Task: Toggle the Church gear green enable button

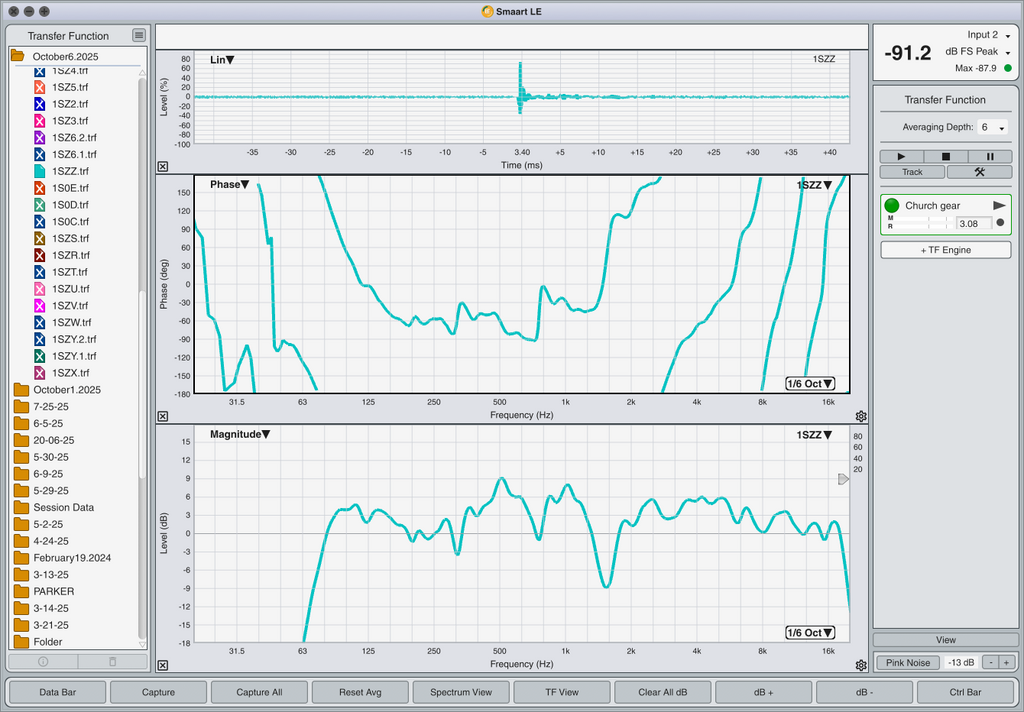Action: (892, 206)
